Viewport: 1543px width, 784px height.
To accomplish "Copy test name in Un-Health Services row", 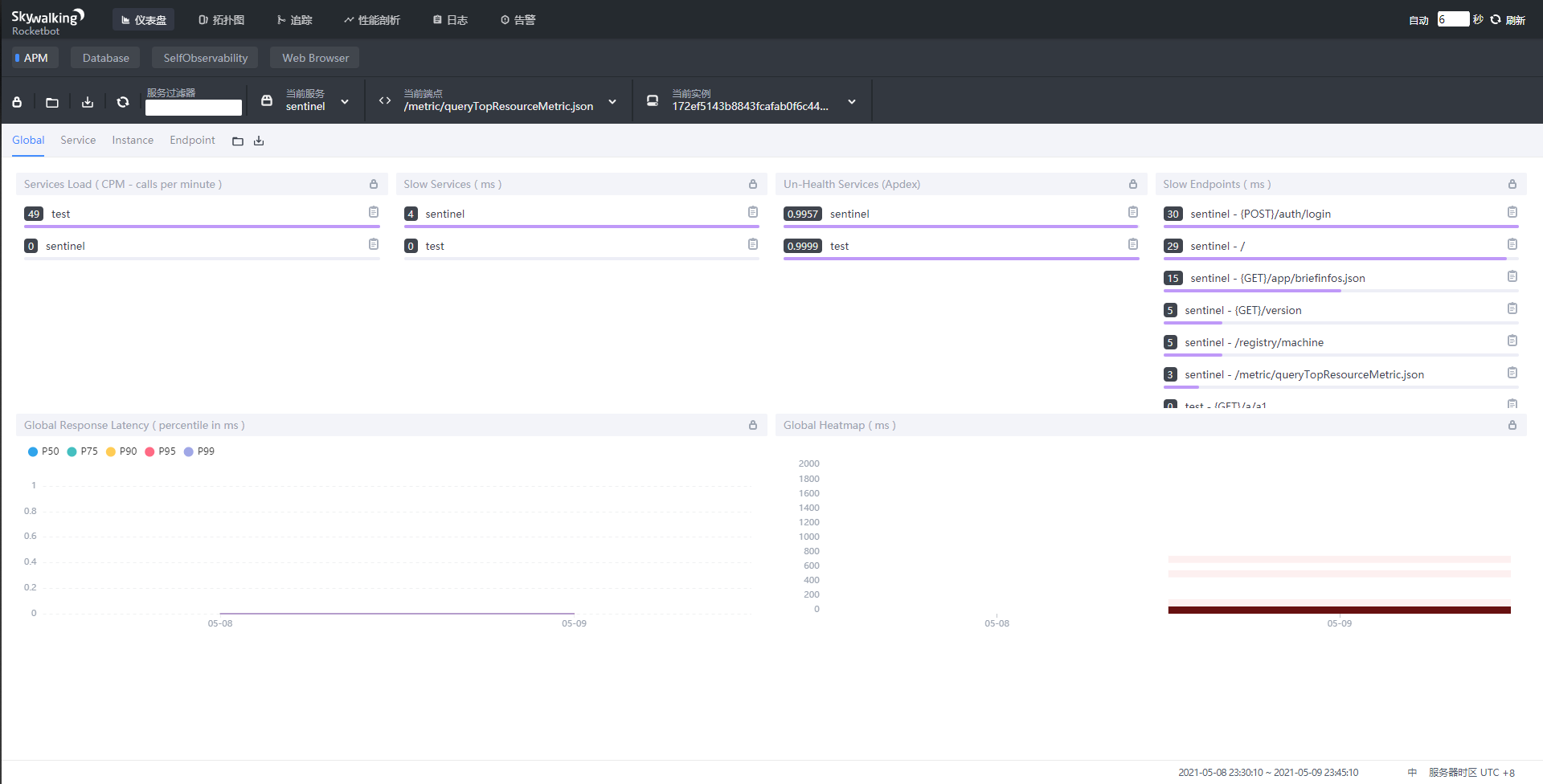I will tap(1133, 244).
